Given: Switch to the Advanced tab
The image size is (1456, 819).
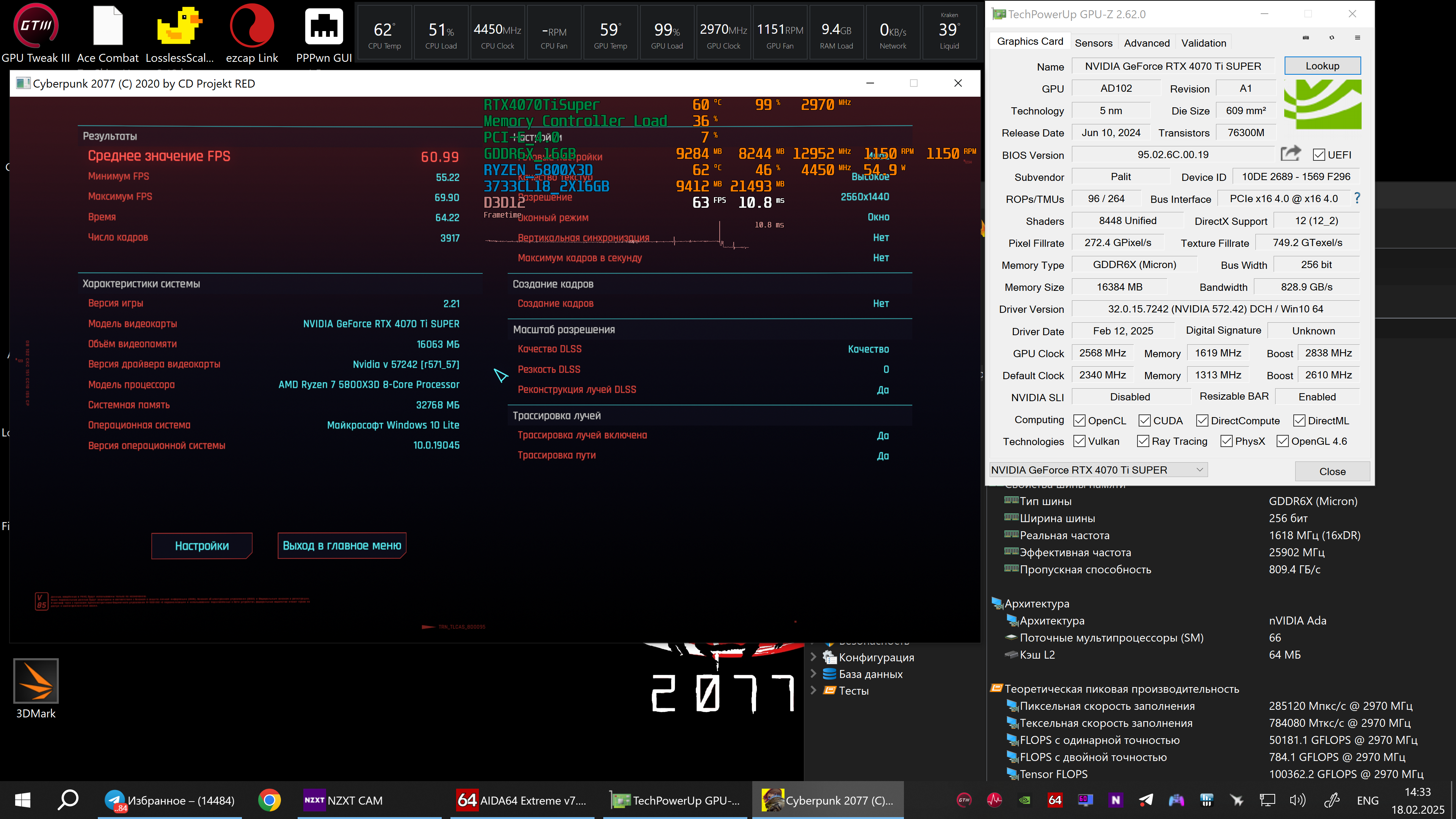Looking at the screenshot, I should tap(1146, 43).
